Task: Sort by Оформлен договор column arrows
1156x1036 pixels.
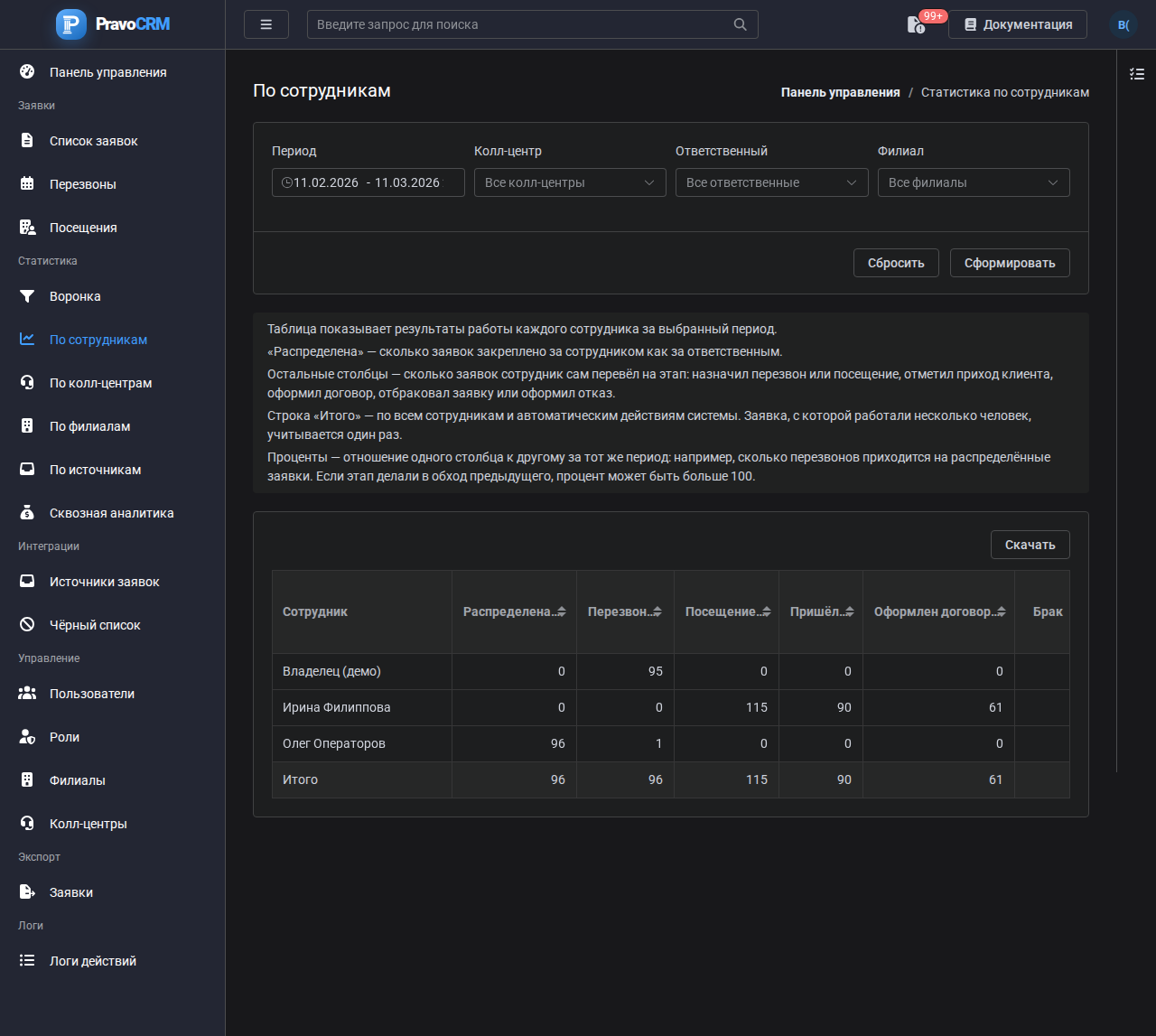Action: (x=1002, y=611)
